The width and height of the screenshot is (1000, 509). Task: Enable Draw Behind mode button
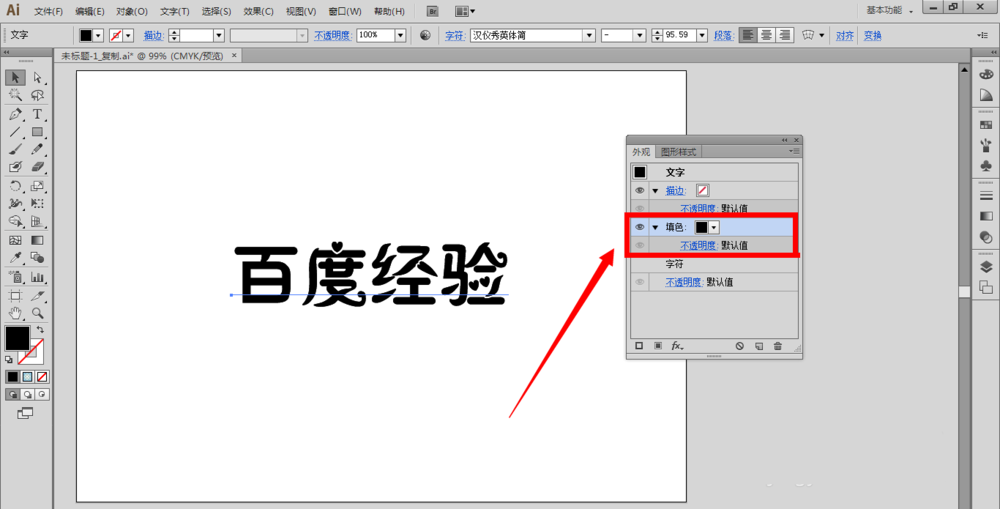[x=27, y=395]
